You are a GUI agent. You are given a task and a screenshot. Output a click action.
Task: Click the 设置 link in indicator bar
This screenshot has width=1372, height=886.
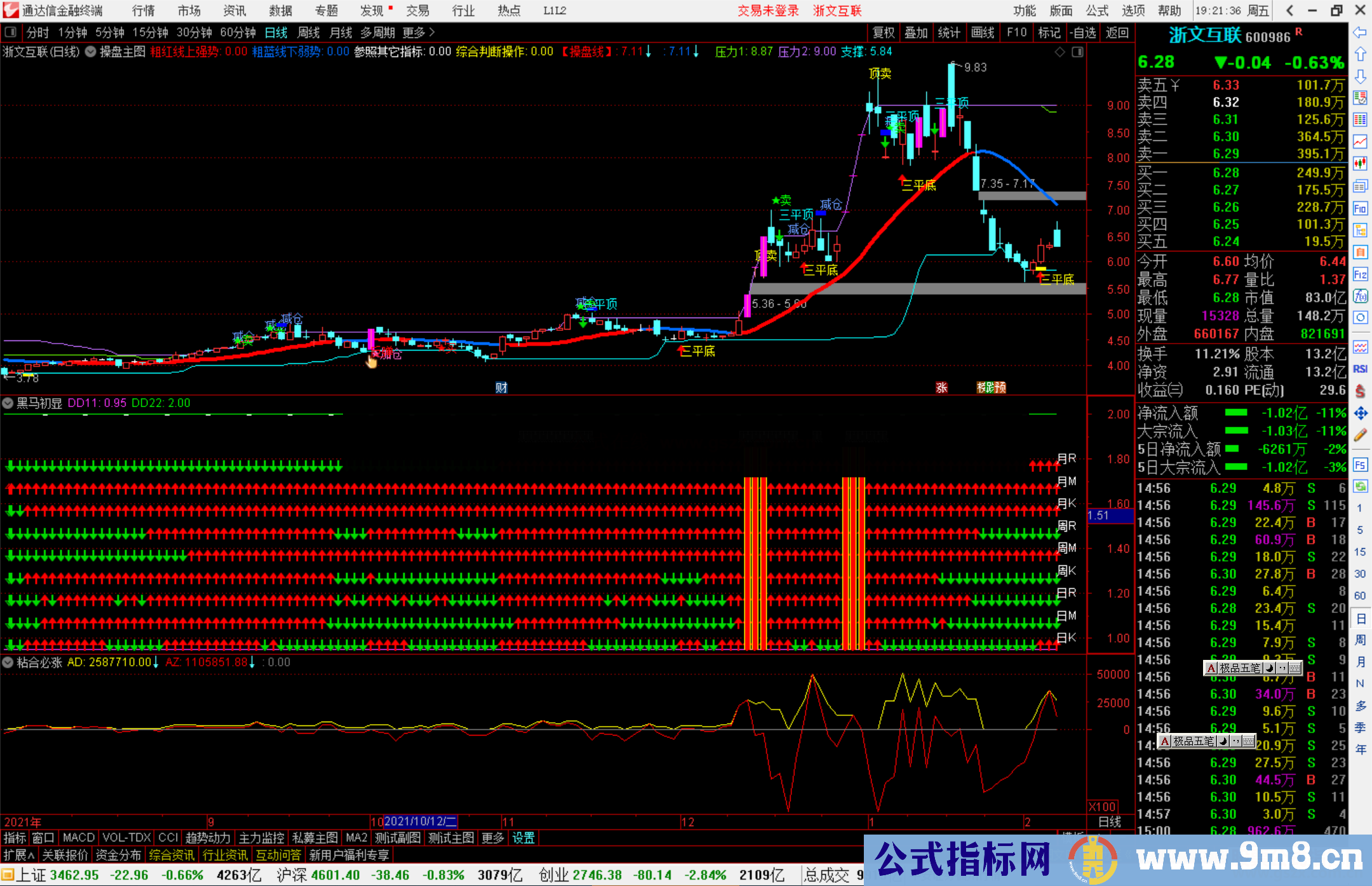pos(523,838)
